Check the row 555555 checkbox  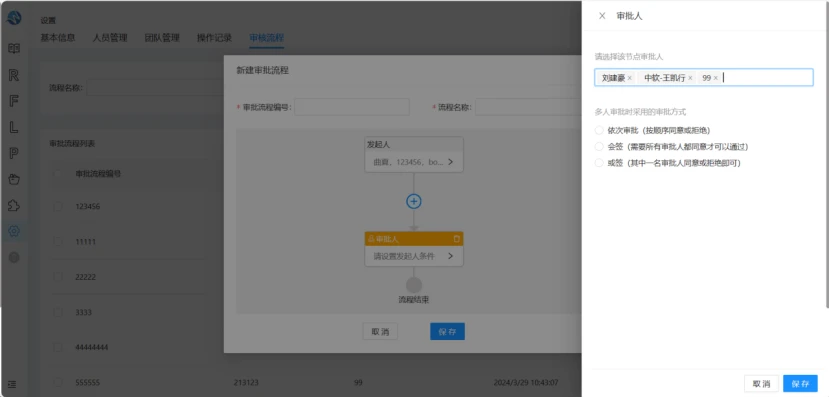(x=58, y=382)
